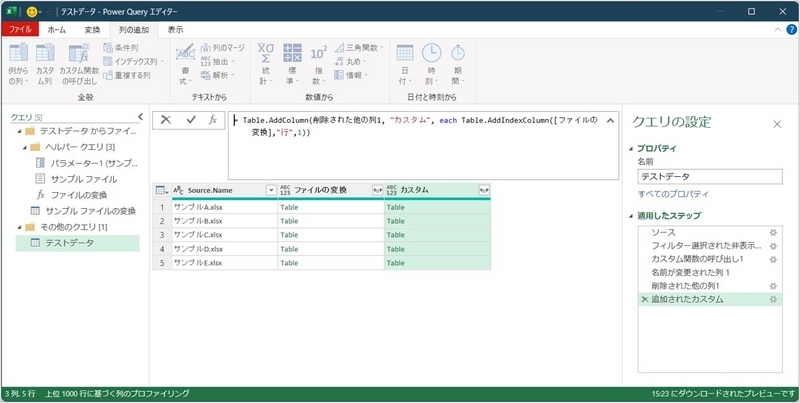Open the カスタム列 (Custom Column) tool

[x=45, y=63]
